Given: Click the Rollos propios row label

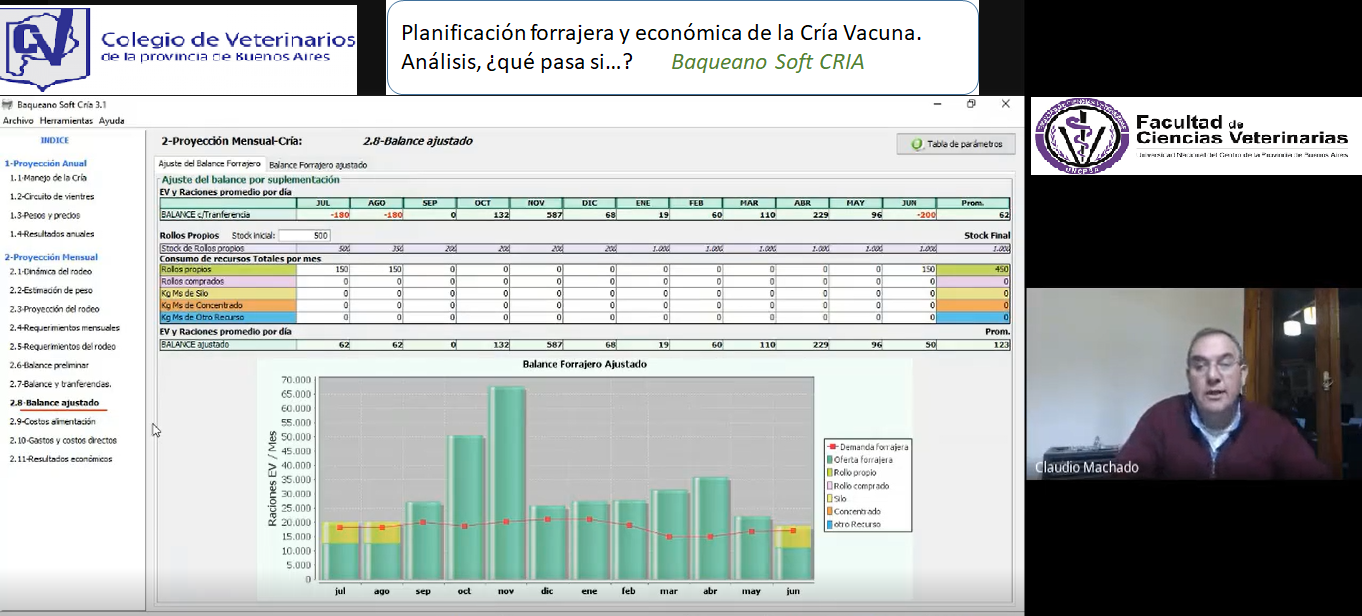Looking at the screenshot, I should [228, 269].
